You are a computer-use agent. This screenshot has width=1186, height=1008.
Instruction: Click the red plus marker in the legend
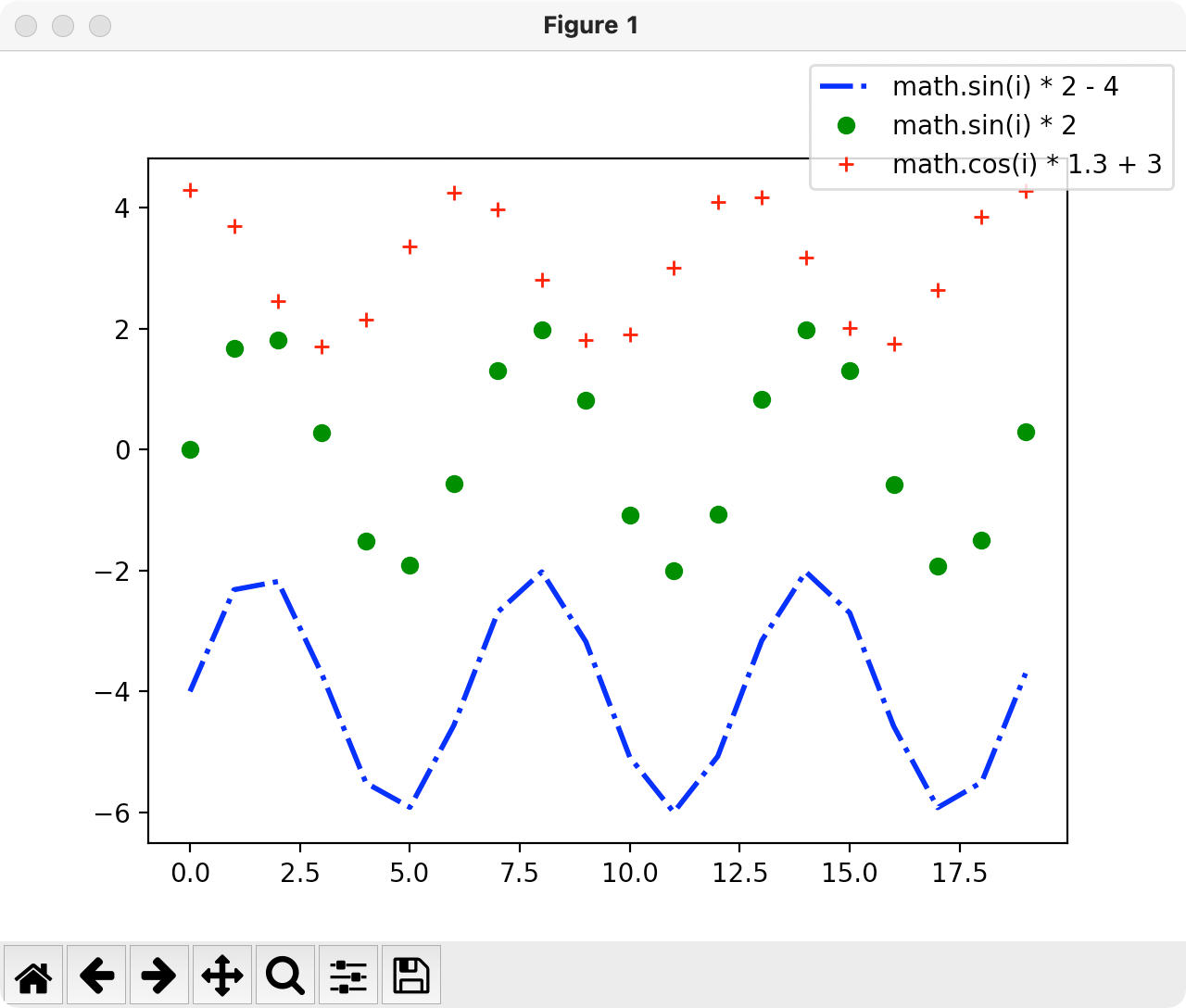click(x=845, y=164)
